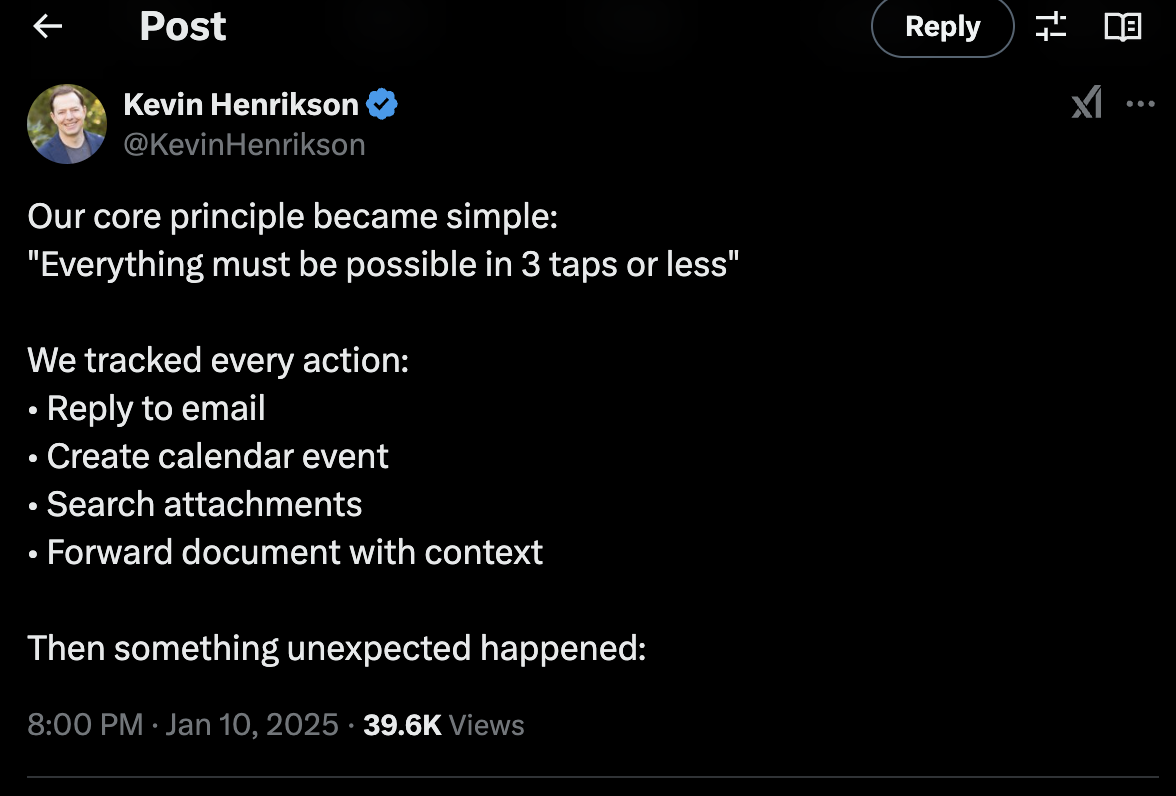This screenshot has width=1176, height=796.
Task: Open the Kevin Henrikson display name link
Action: [240, 104]
